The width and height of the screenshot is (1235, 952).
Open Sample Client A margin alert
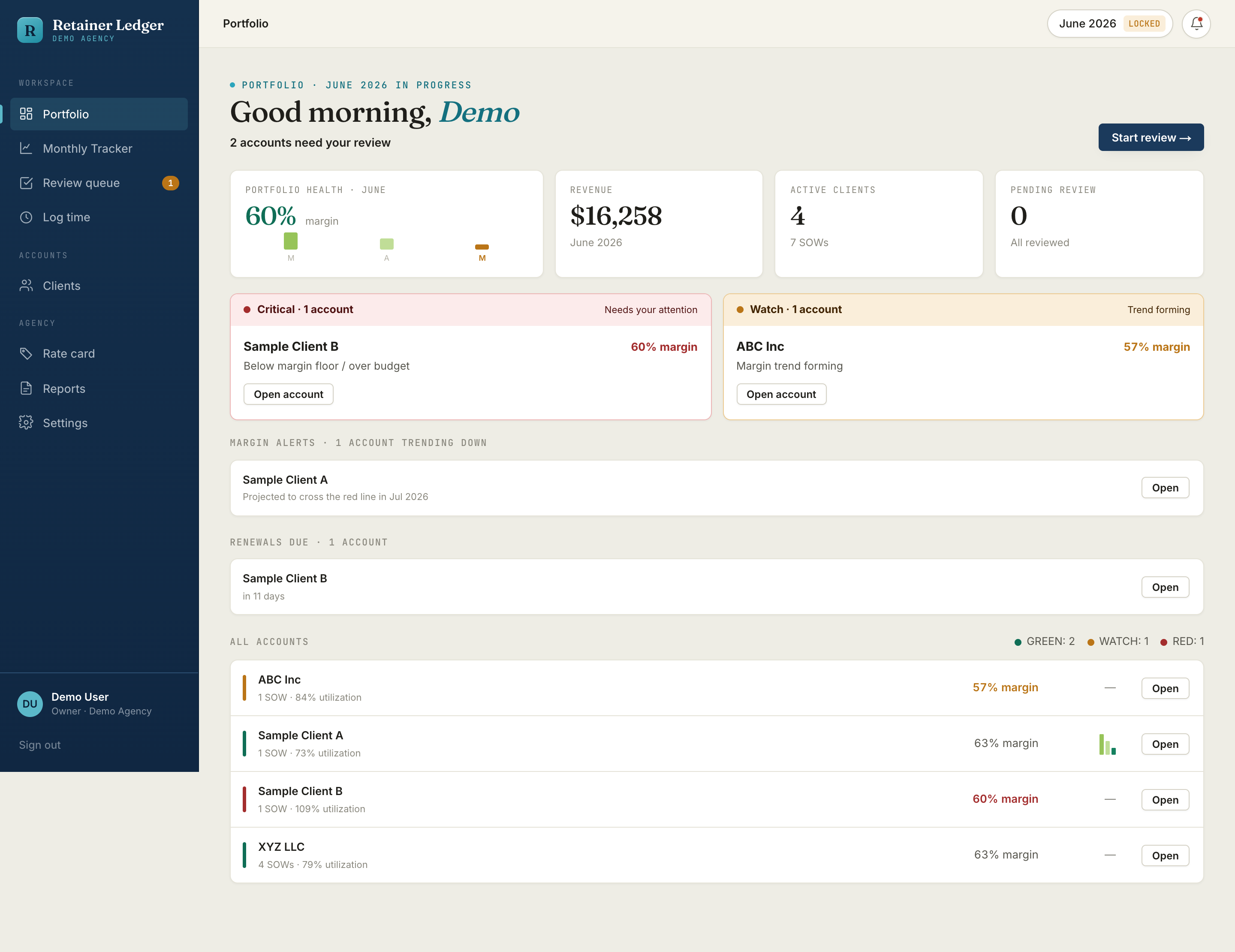(x=1165, y=488)
